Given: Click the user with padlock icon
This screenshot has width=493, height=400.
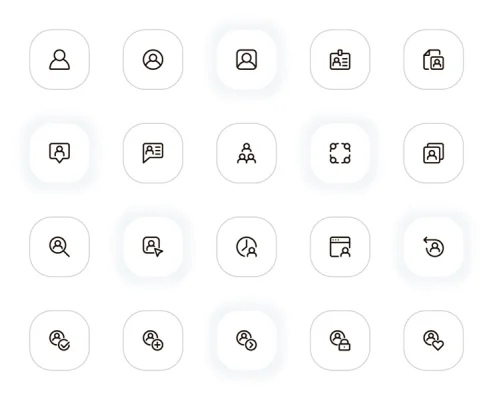Looking at the screenshot, I should [x=340, y=340].
